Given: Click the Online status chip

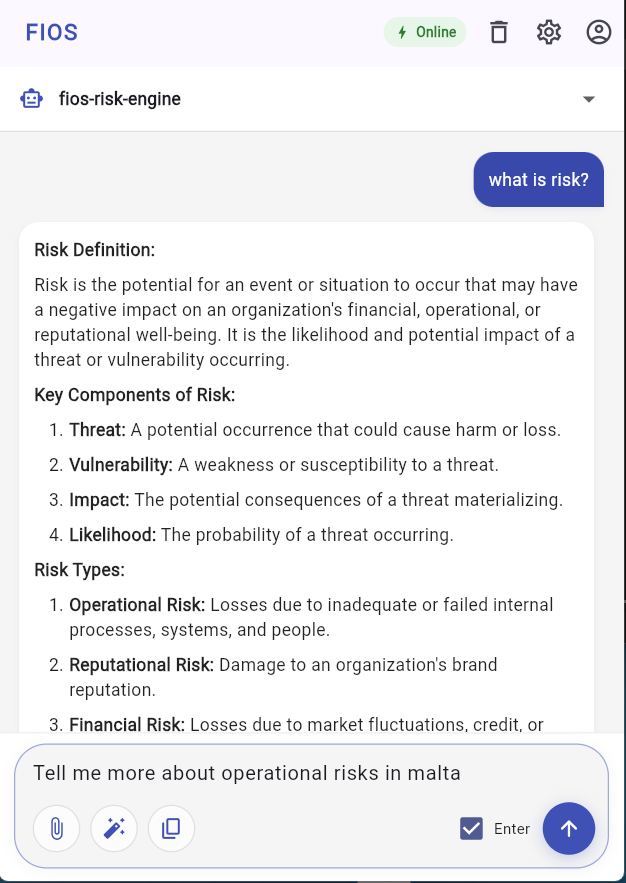Looking at the screenshot, I should tap(426, 32).
